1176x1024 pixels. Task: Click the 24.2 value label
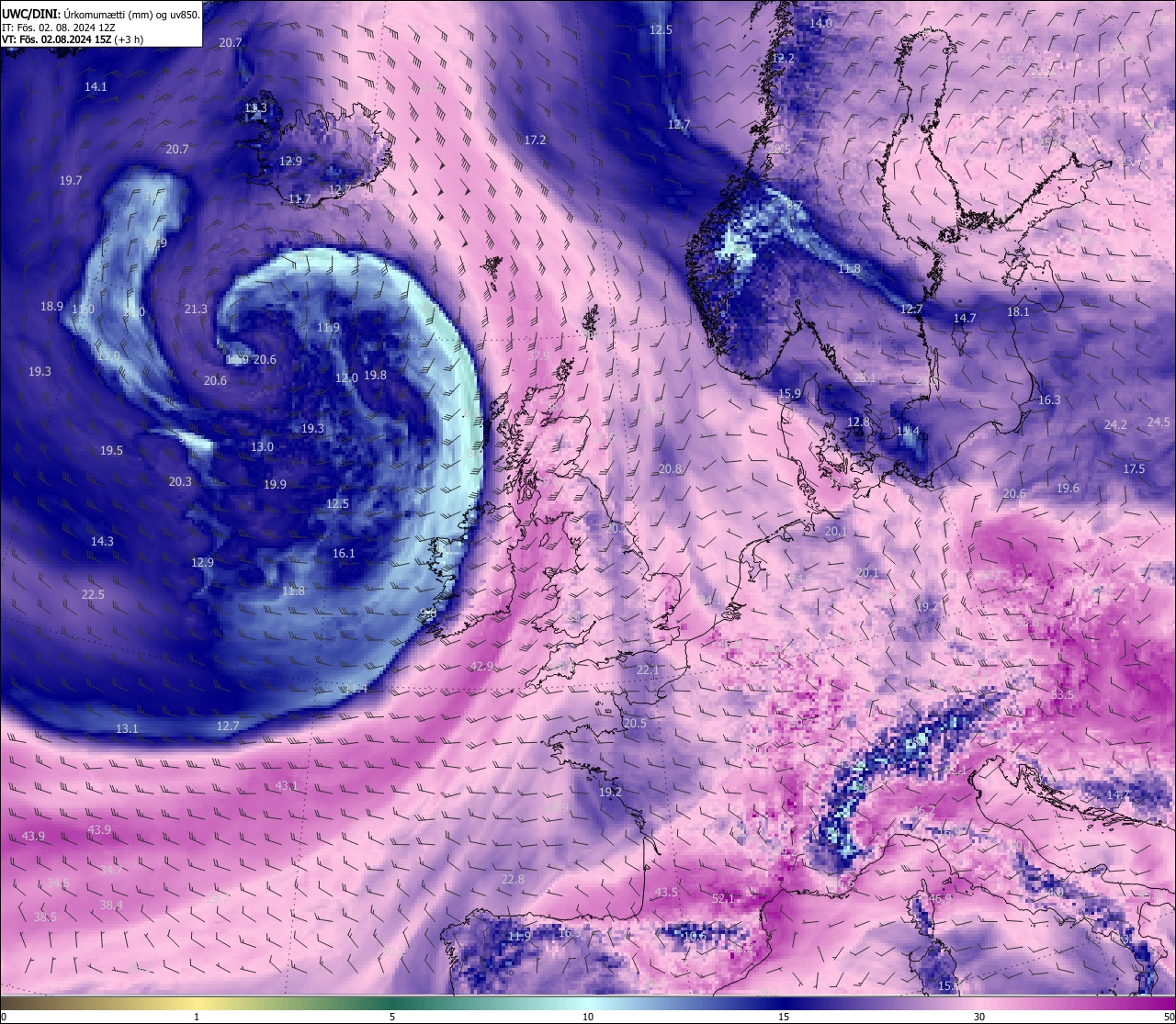[x=1115, y=425]
